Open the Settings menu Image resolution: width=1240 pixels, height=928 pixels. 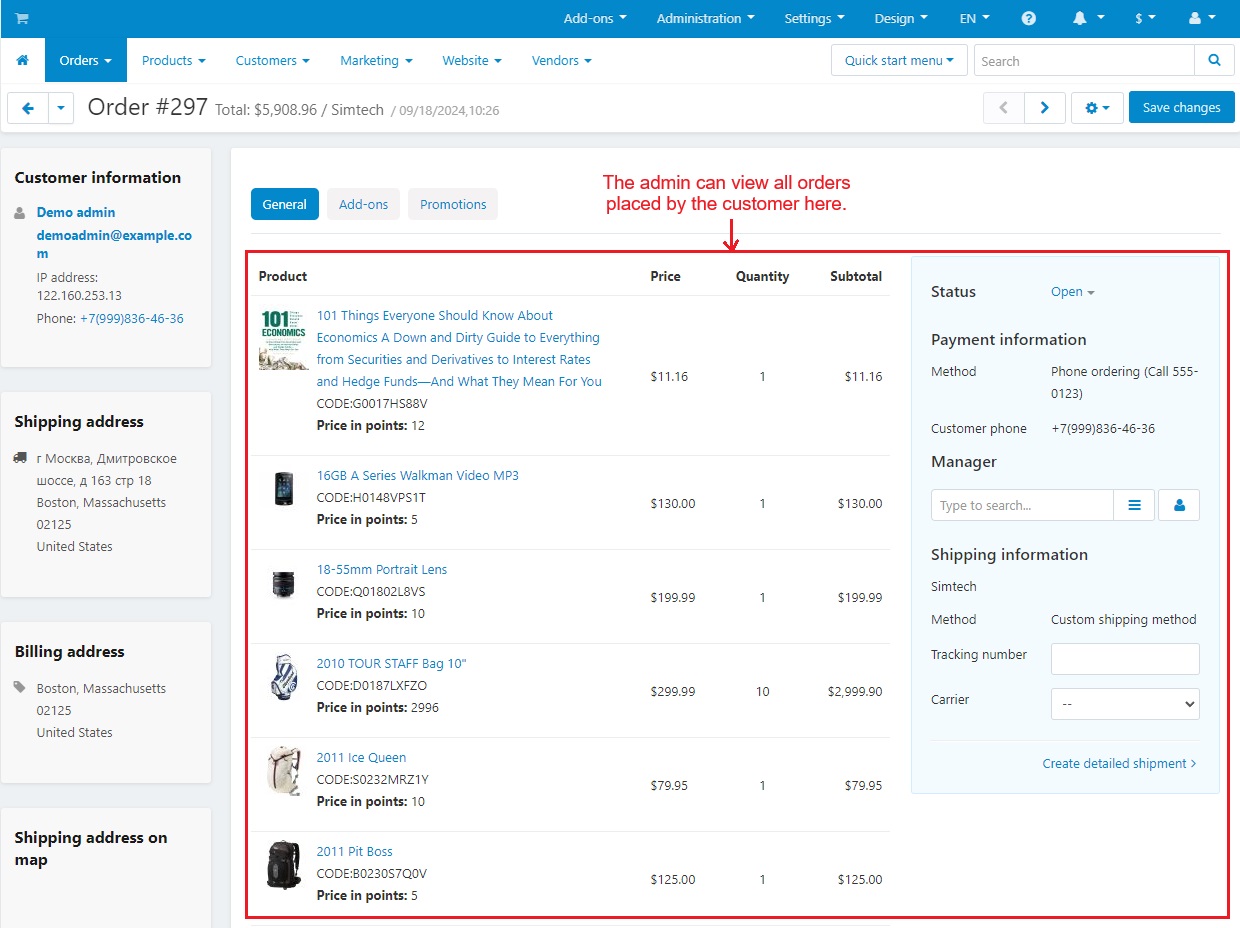click(x=814, y=19)
